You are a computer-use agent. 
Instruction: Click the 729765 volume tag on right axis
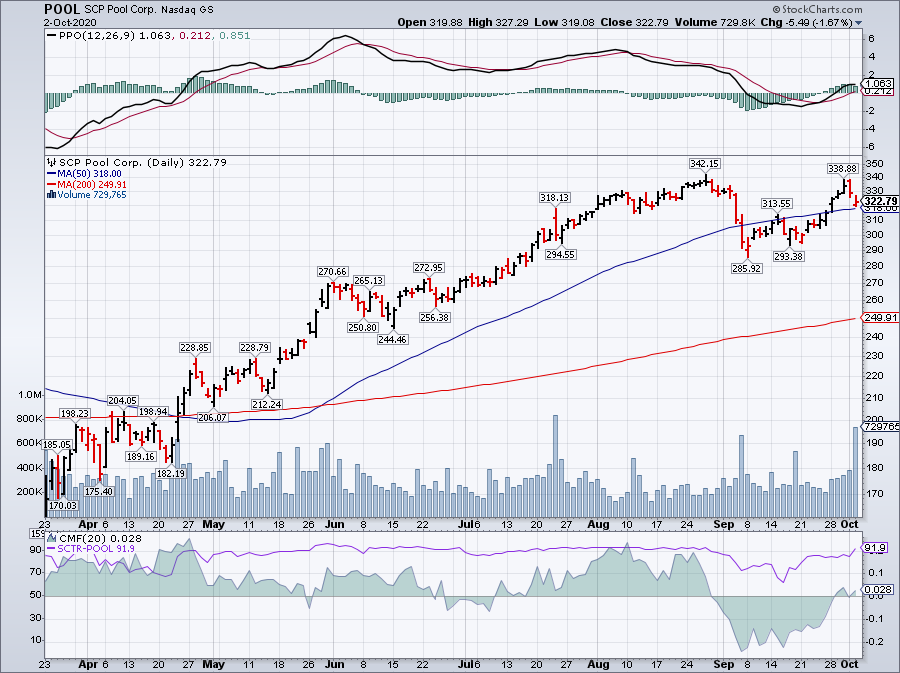(880, 427)
